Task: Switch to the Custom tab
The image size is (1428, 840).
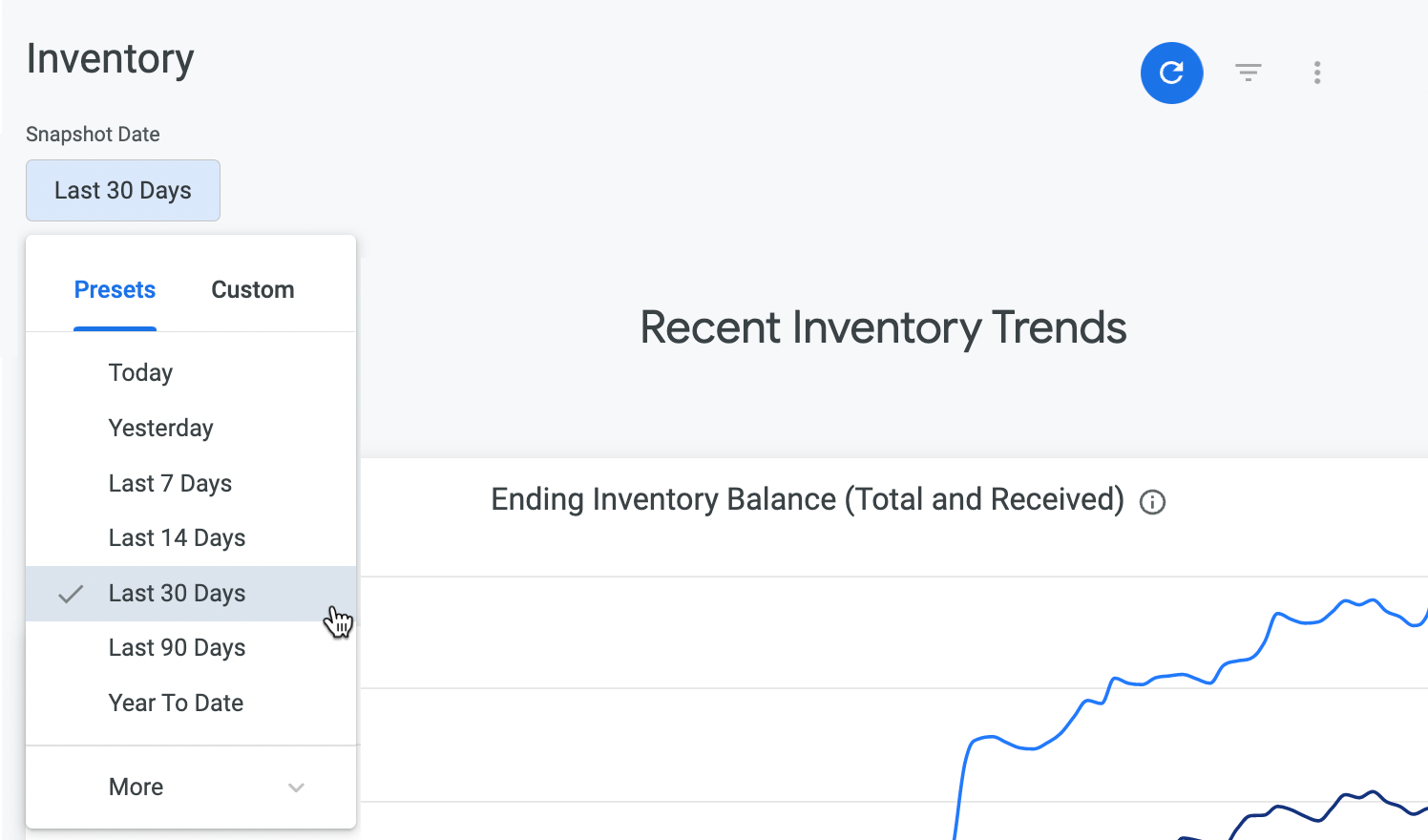Action: pos(252,290)
